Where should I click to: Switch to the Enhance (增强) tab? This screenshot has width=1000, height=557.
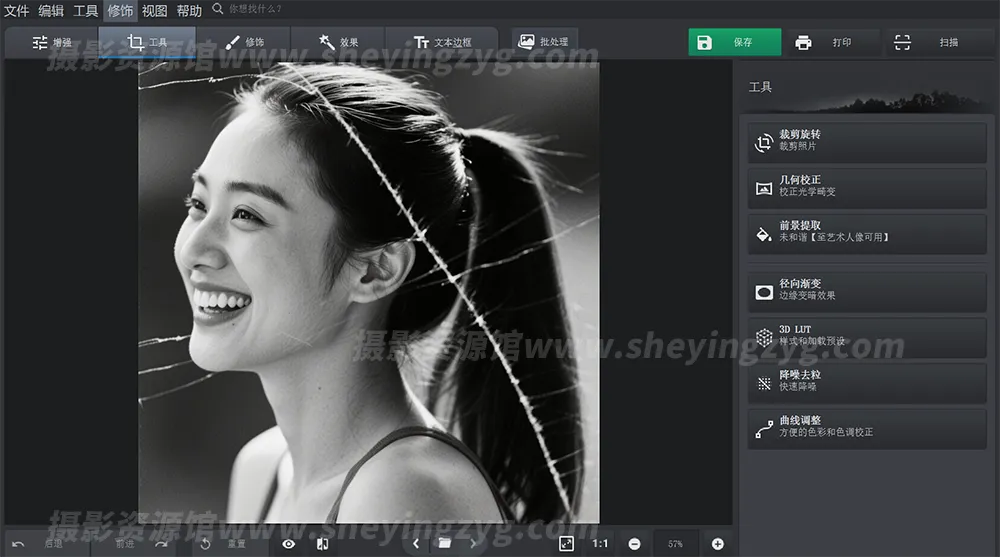click(x=52, y=43)
